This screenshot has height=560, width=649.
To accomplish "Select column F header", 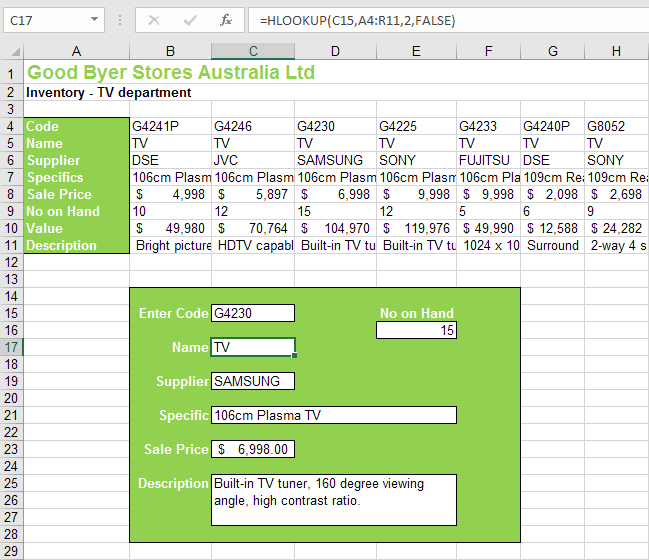I will point(488,51).
